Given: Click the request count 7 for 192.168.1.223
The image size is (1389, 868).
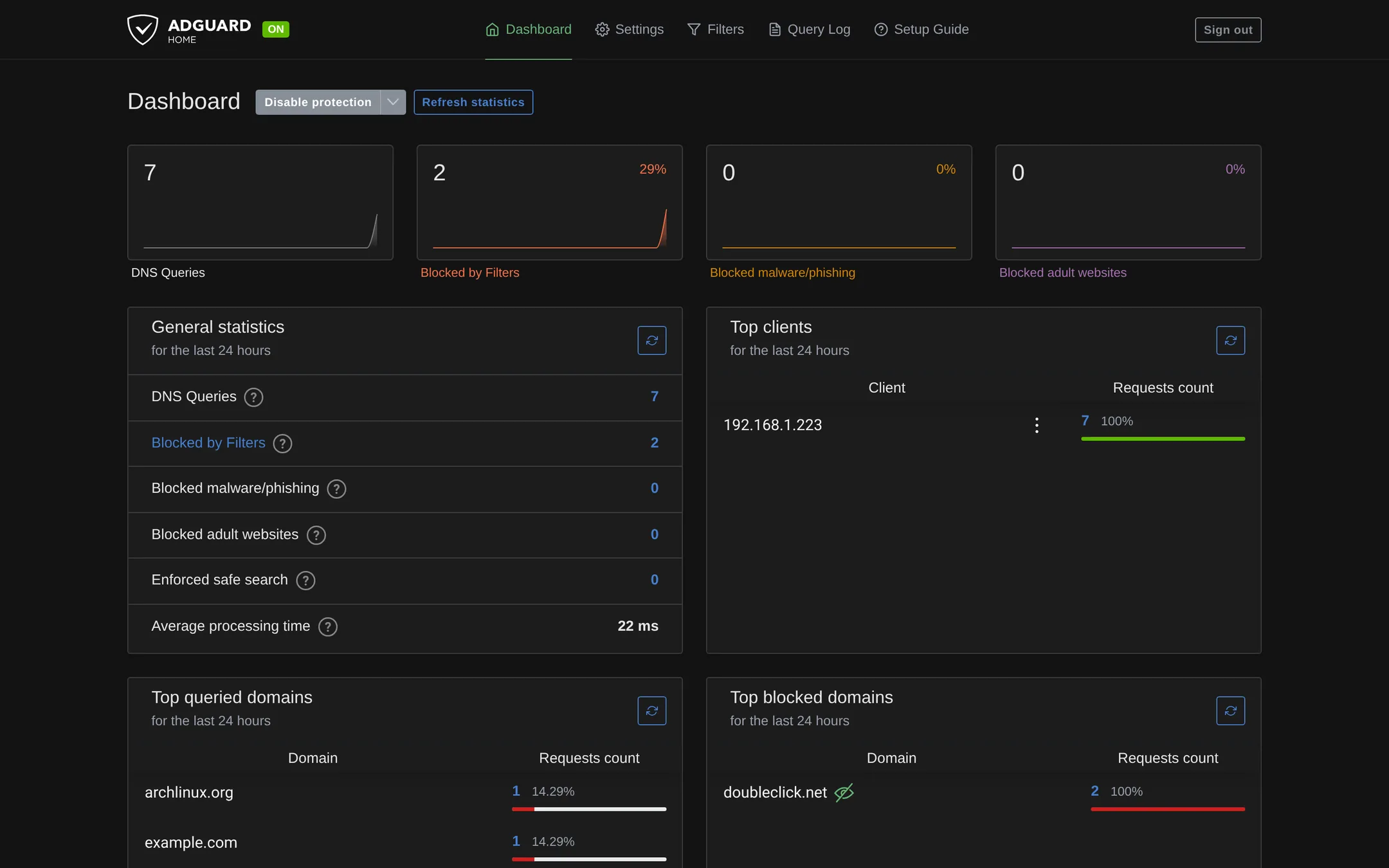Looking at the screenshot, I should [1085, 421].
